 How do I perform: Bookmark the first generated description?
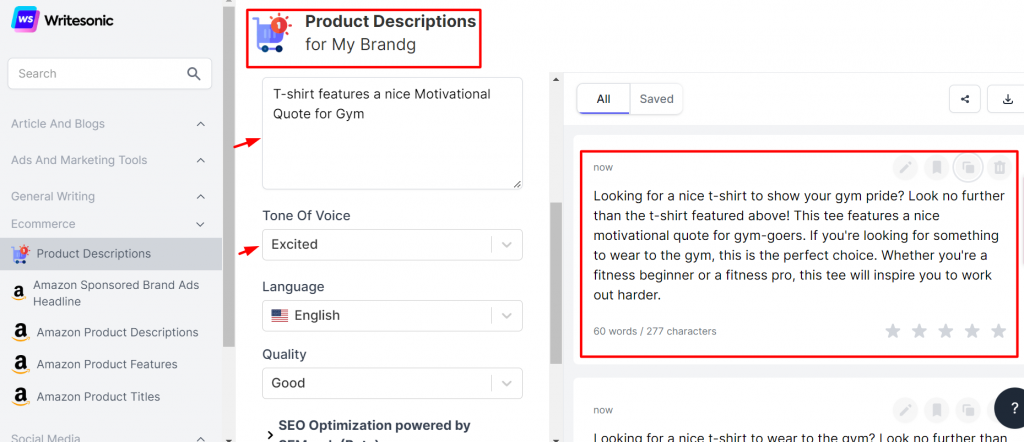(x=936, y=167)
